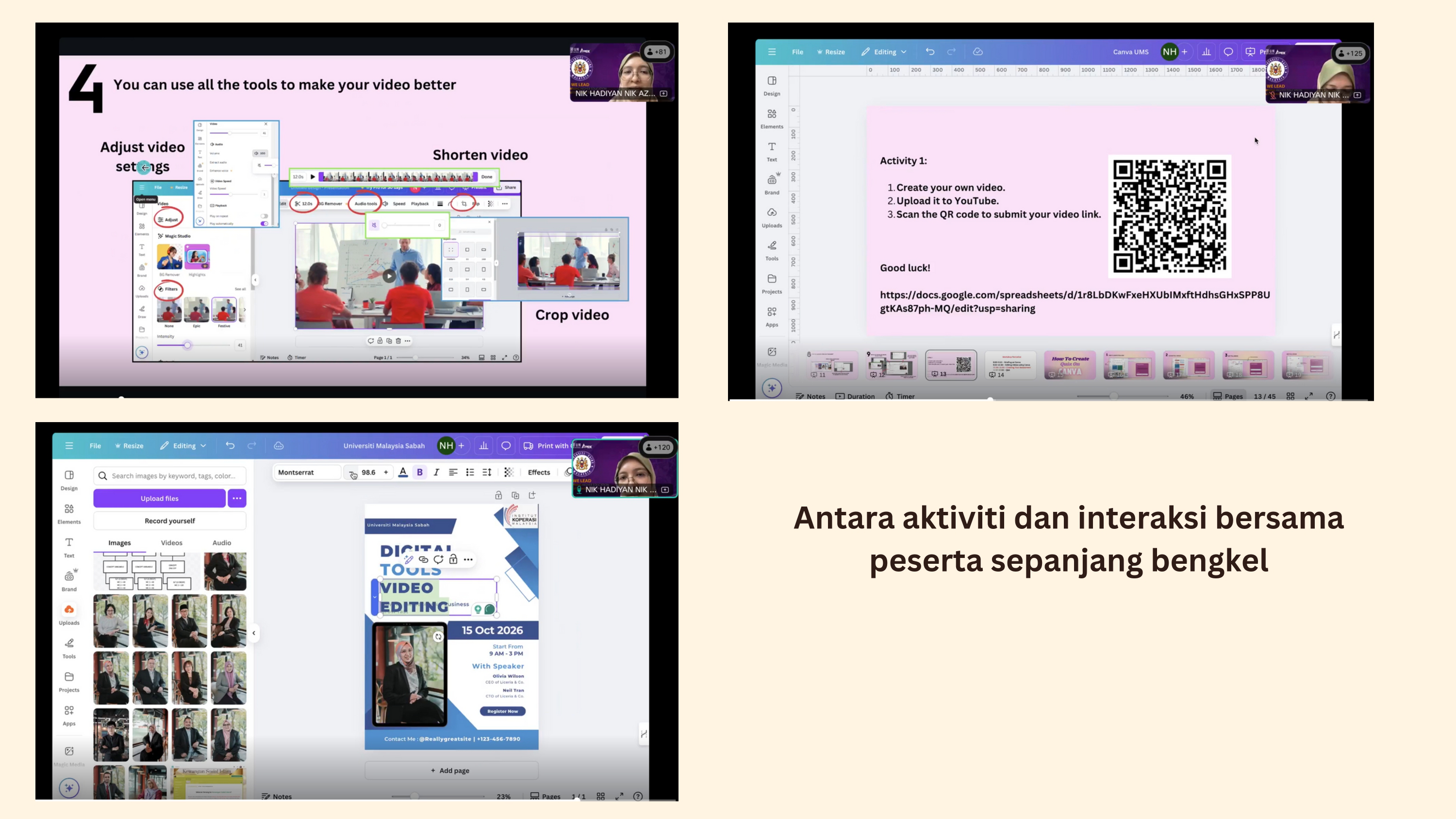1456x819 pixels.
Task: Open analytics chart icon in Canva UMS window
Action: 1206,51
